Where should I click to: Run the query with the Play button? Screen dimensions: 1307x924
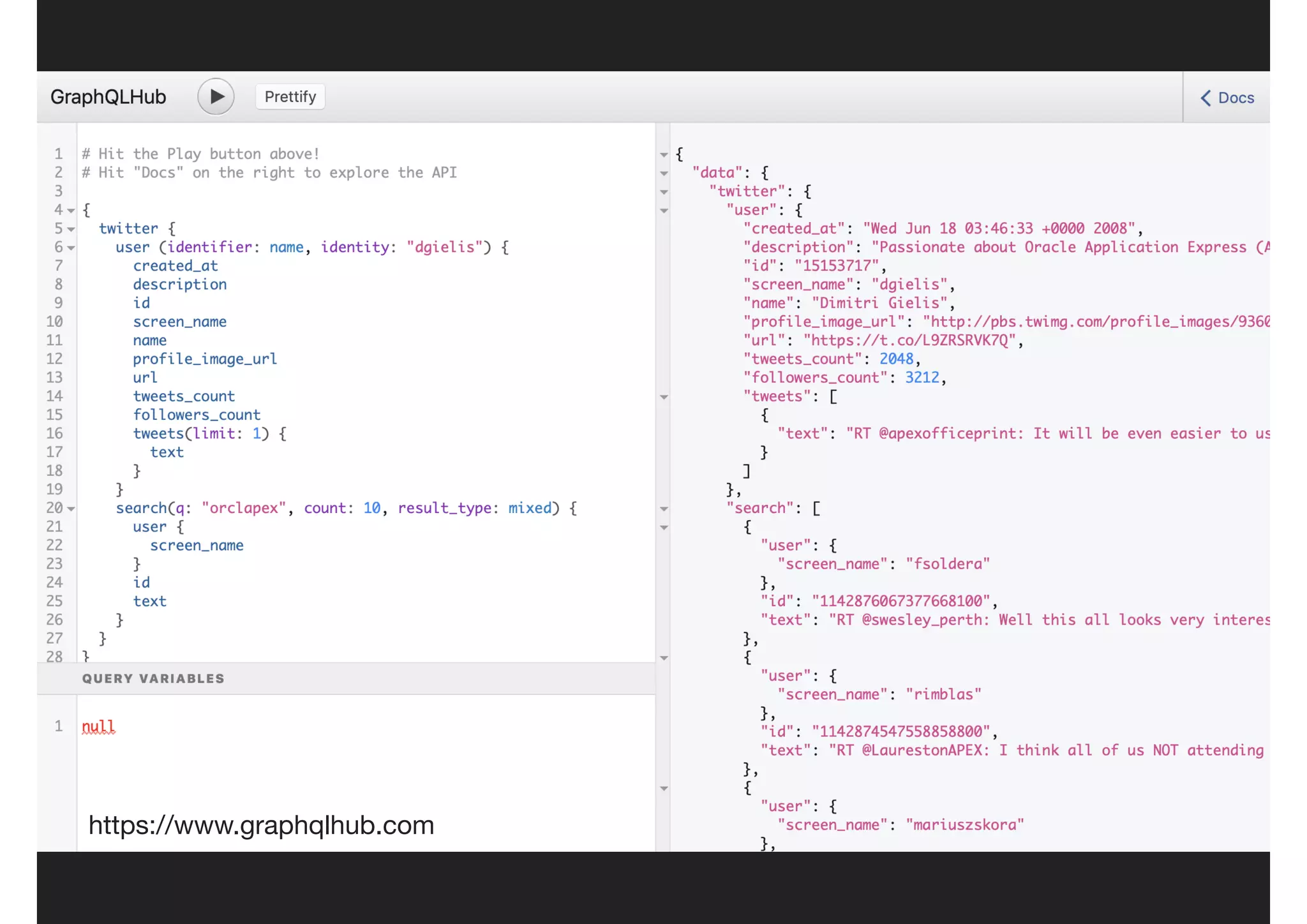click(216, 97)
